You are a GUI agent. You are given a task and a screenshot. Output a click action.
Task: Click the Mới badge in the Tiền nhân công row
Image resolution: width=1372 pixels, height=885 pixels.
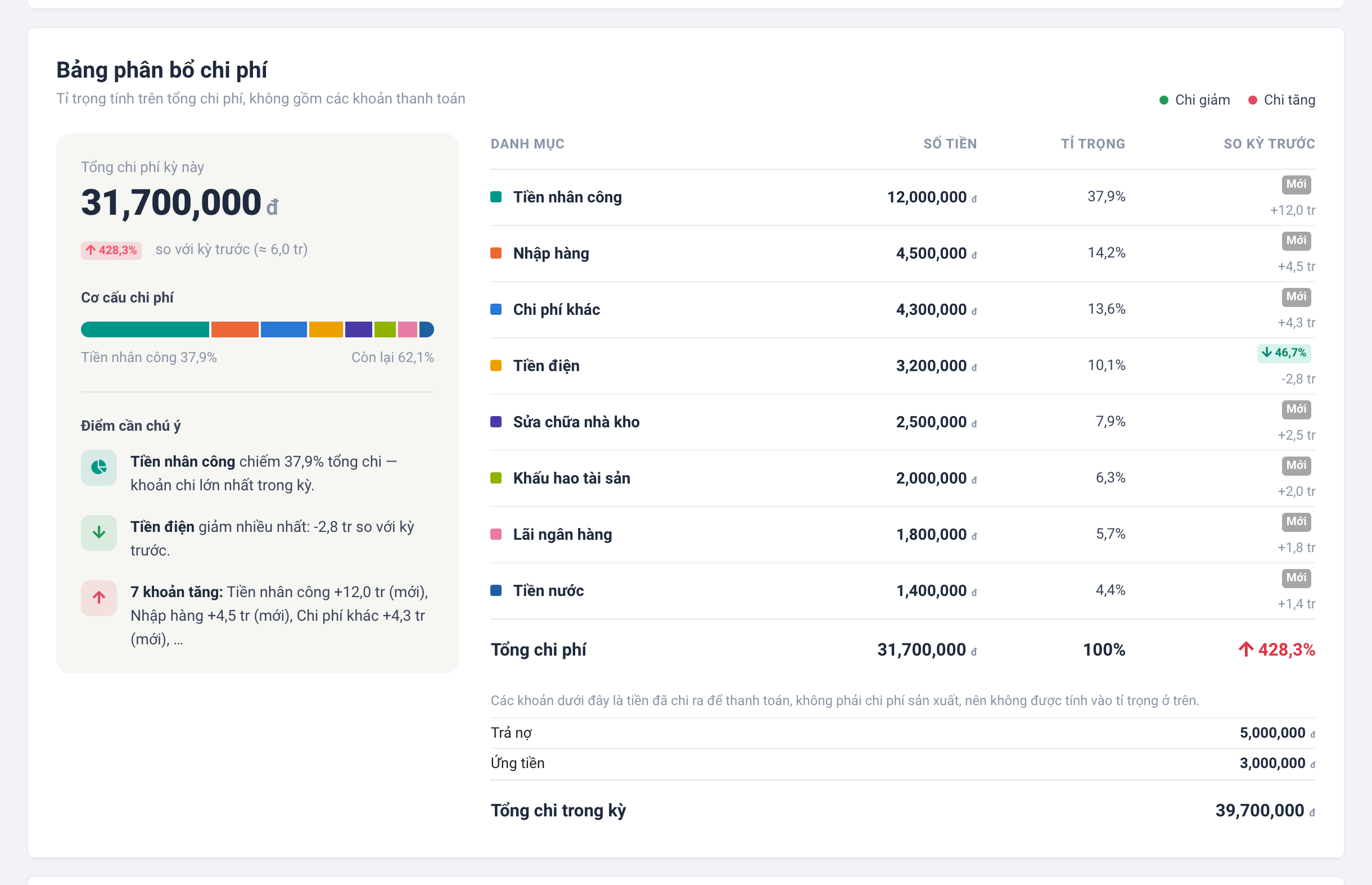(1296, 184)
